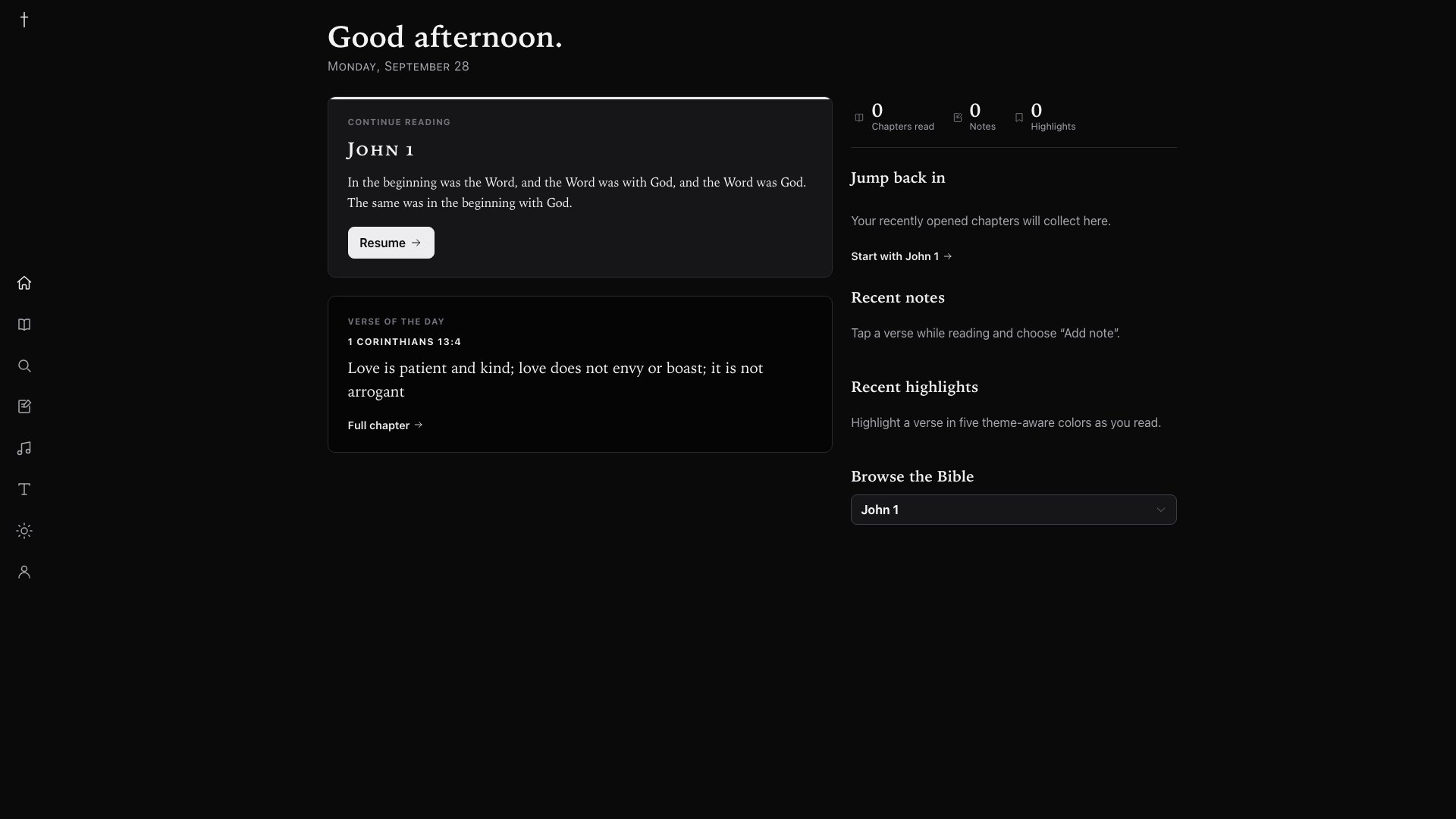Image resolution: width=1456 pixels, height=819 pixels.
Task: Expand the John 1 chapter dropdown
Action: click(1014, 510)
